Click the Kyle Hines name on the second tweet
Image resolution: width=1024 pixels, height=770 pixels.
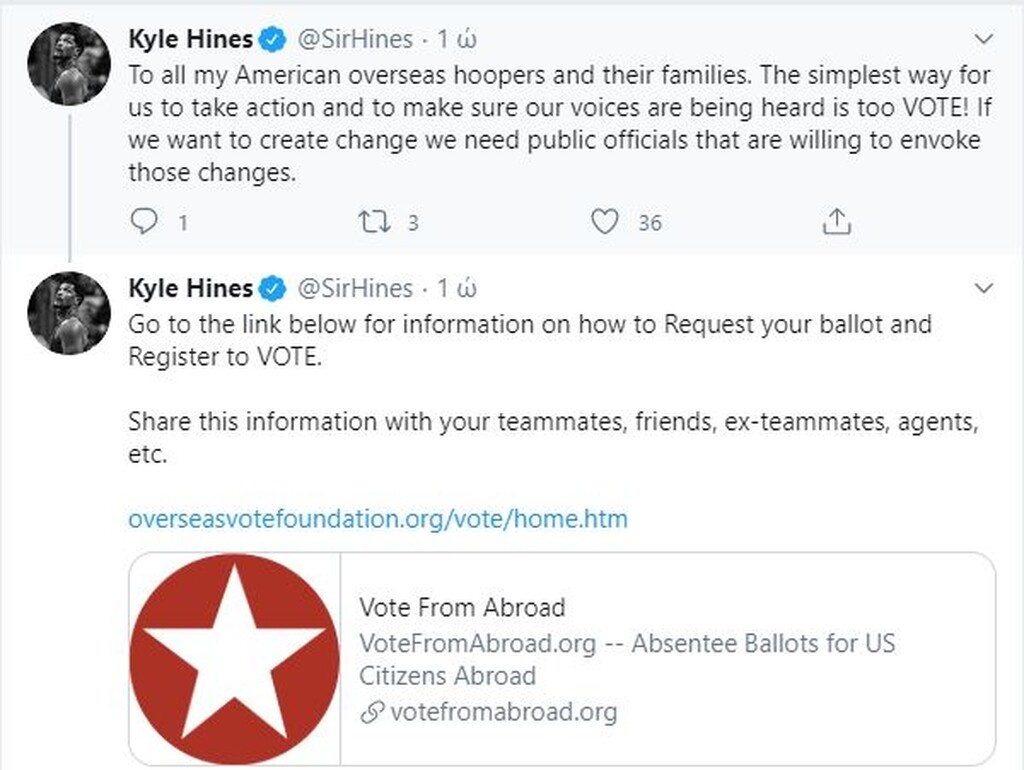pyautogui.click(x=190, y=288)
